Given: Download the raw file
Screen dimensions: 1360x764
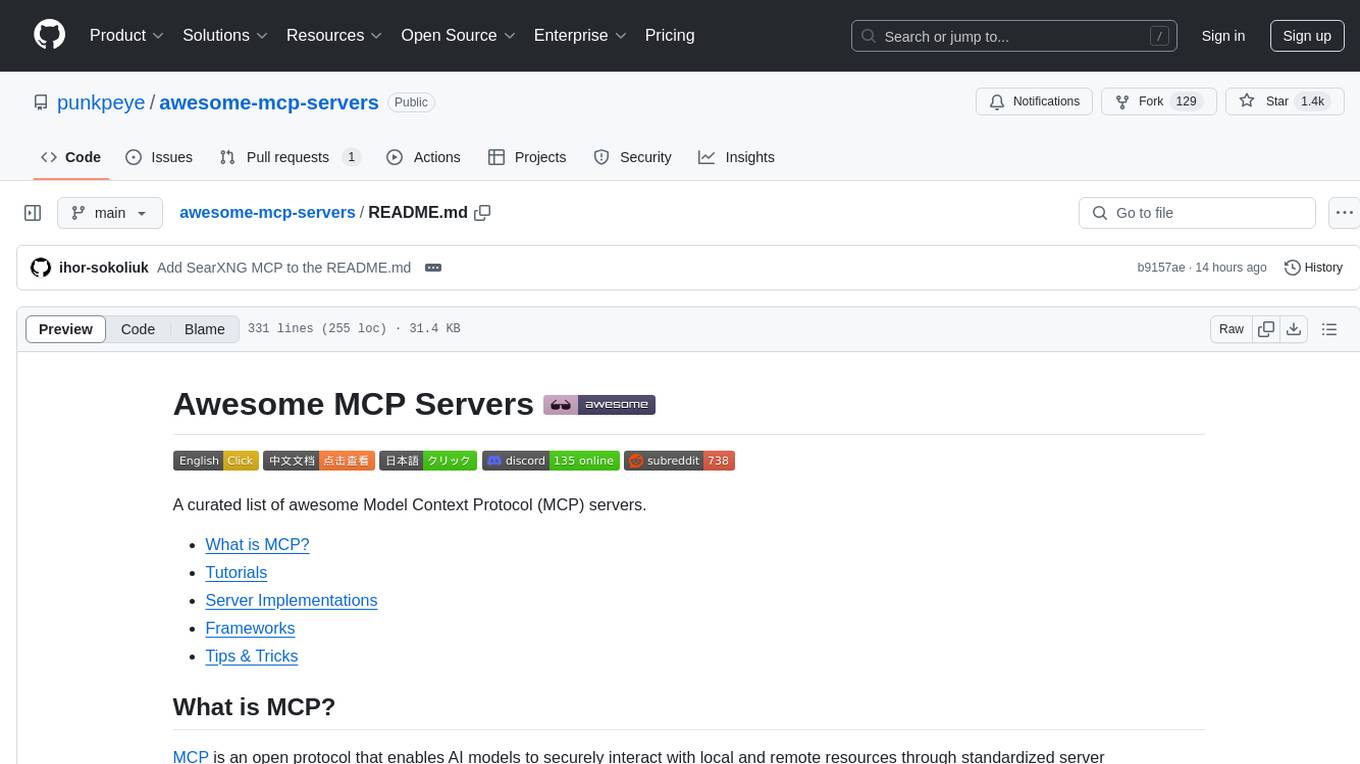Looking at the screenshot, I should (1294, 329).
